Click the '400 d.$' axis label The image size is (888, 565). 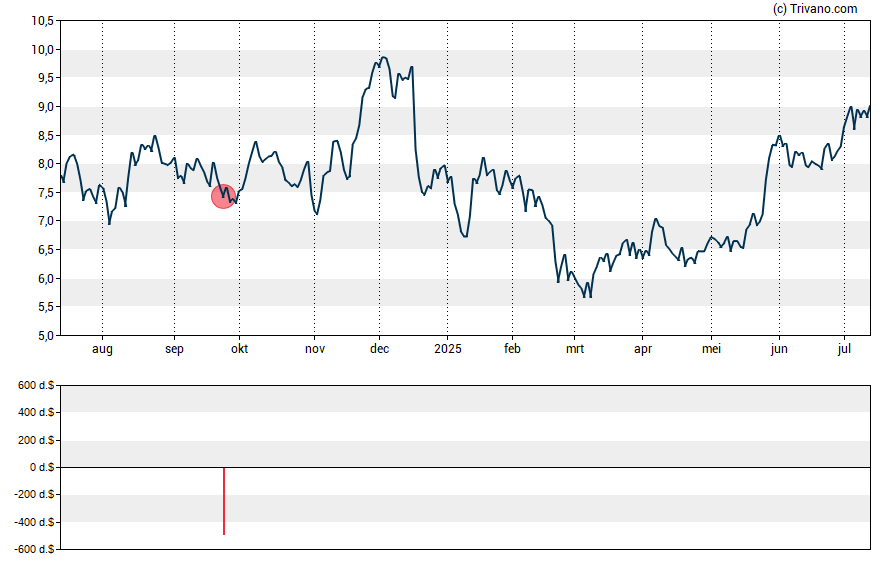36,413
